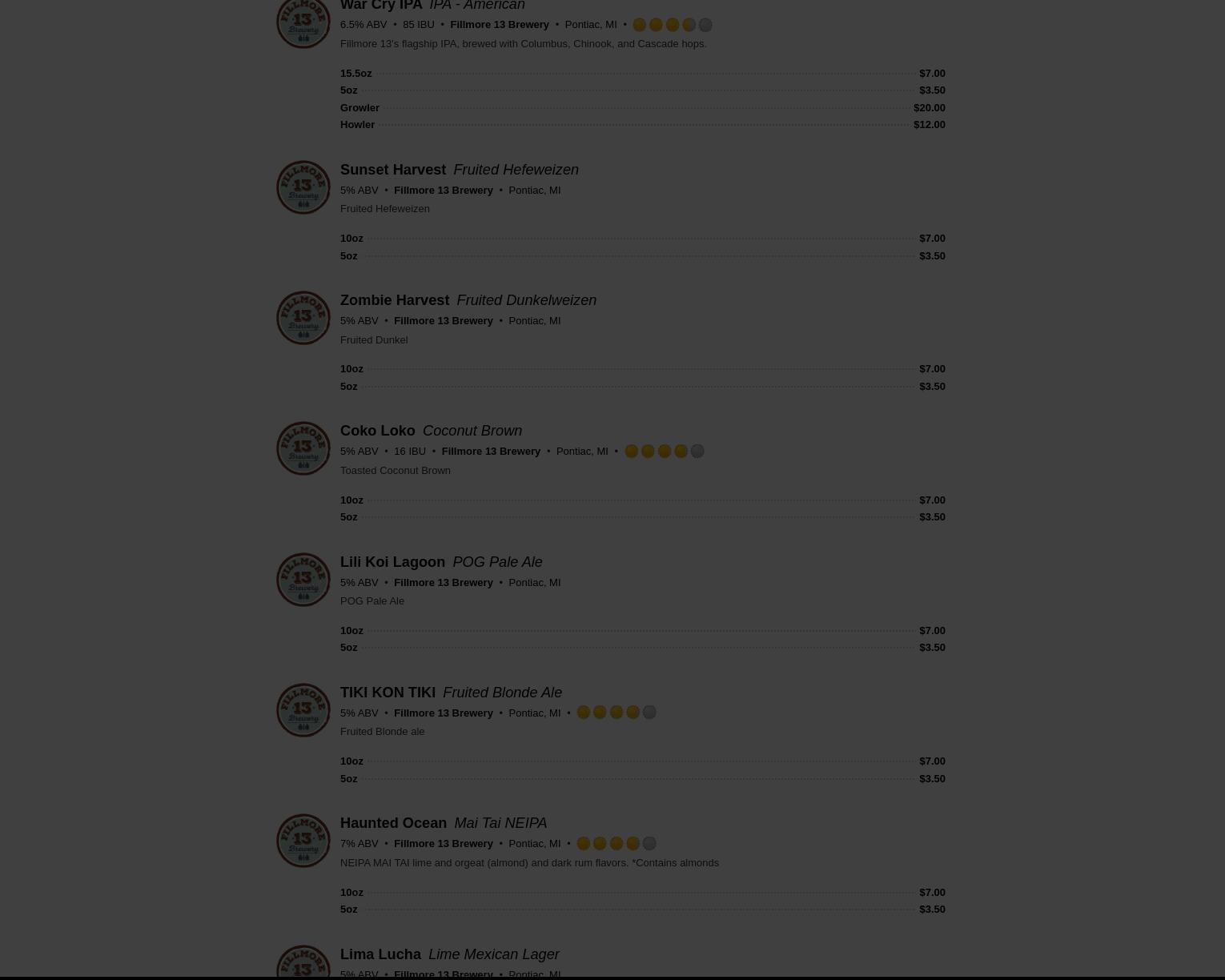Image resolution: width=1225 pixels, height=980 pixels.
Task: Click the War Cry IPA brewery logo
Action: point(303,22)
